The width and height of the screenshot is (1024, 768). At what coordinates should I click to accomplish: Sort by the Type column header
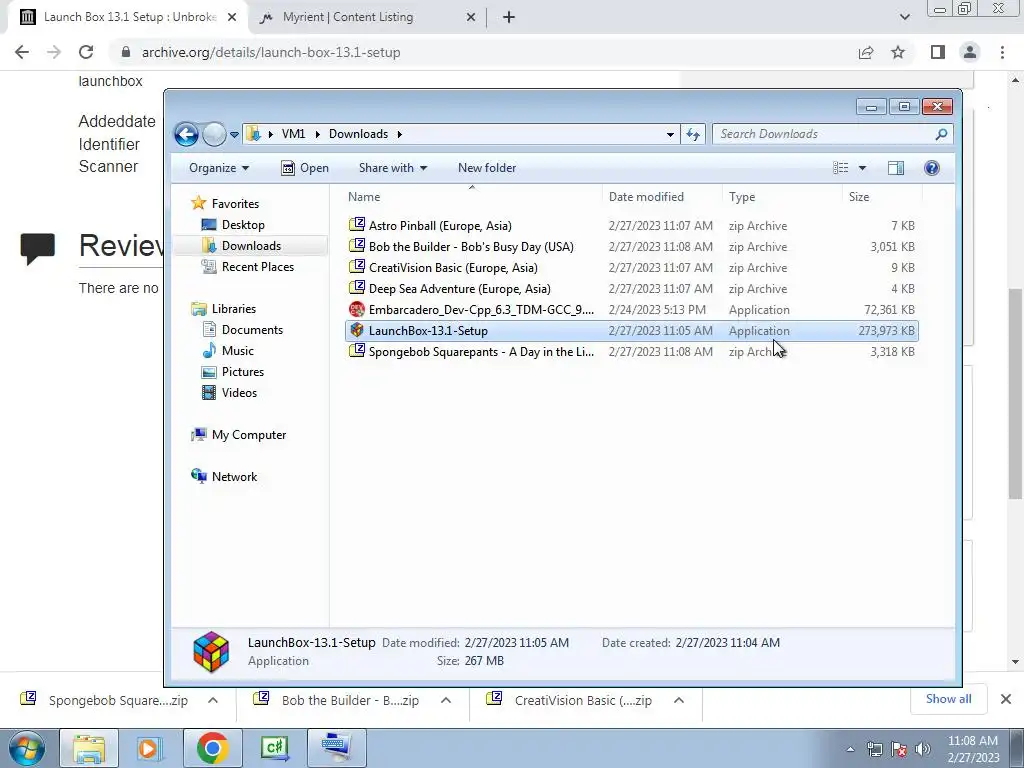pyautogui.click(x=782, y=197)
